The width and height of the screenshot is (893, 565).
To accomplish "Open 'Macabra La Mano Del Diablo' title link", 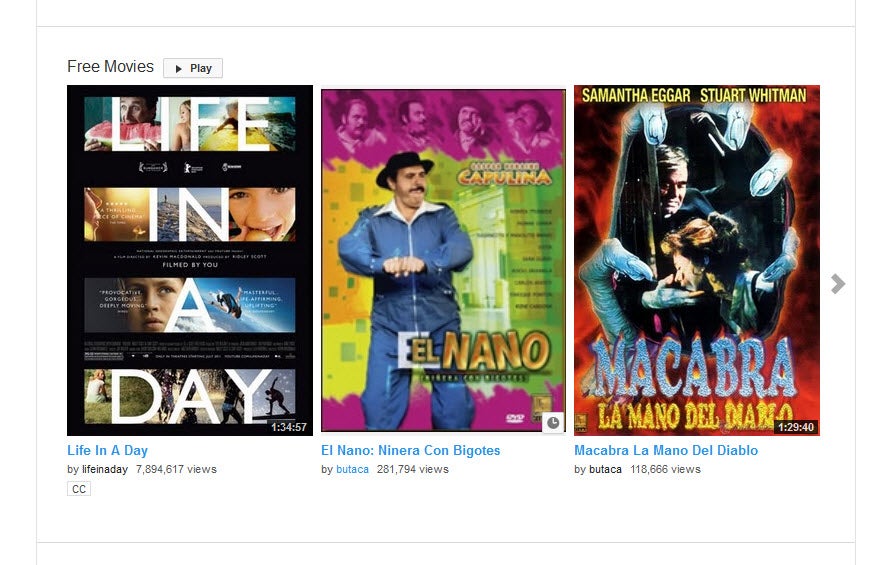I will [665, 450].
